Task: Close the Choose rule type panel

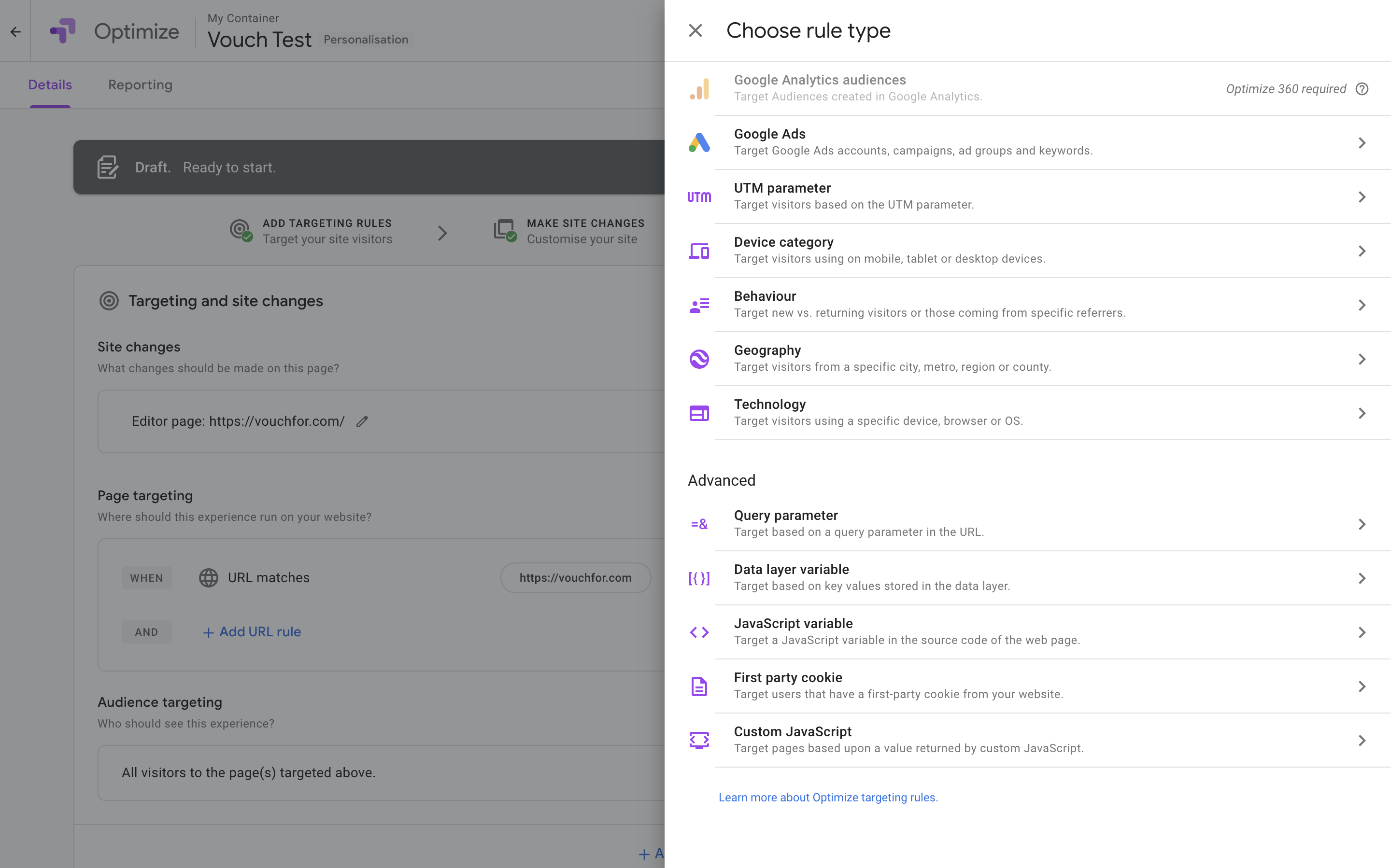Action: (x=695, y=30)
